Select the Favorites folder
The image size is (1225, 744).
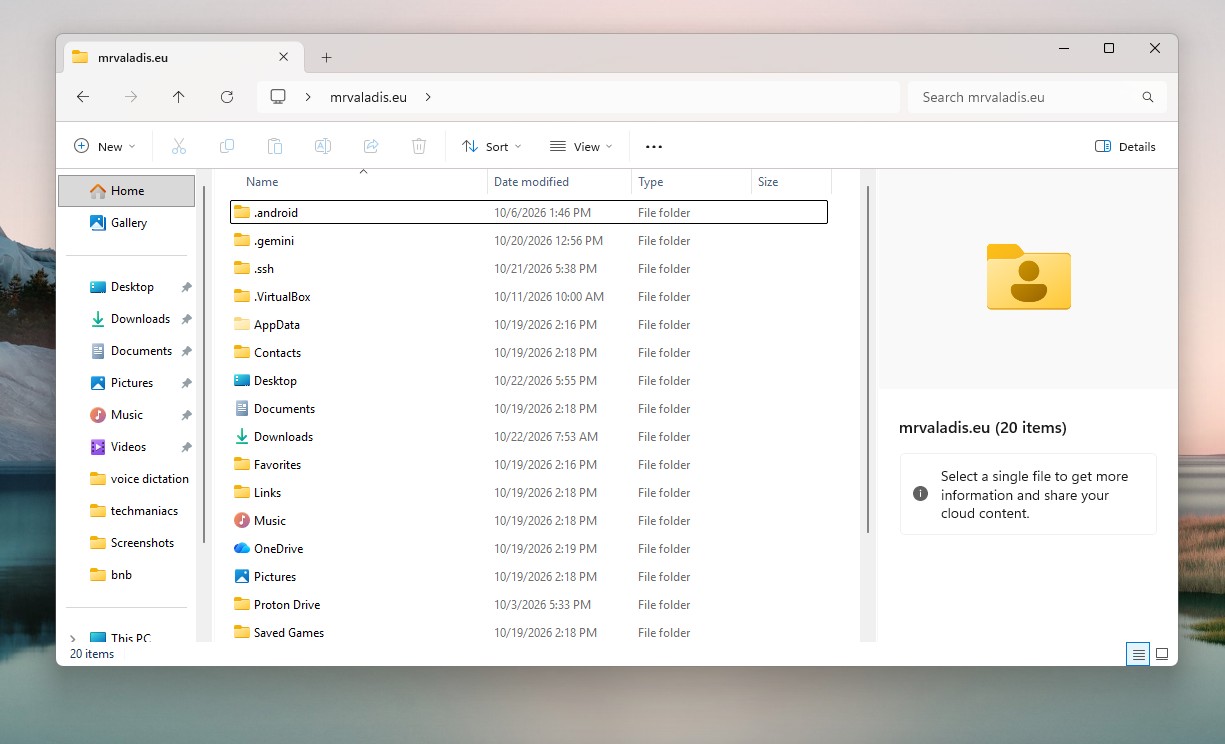click(529, 464)
